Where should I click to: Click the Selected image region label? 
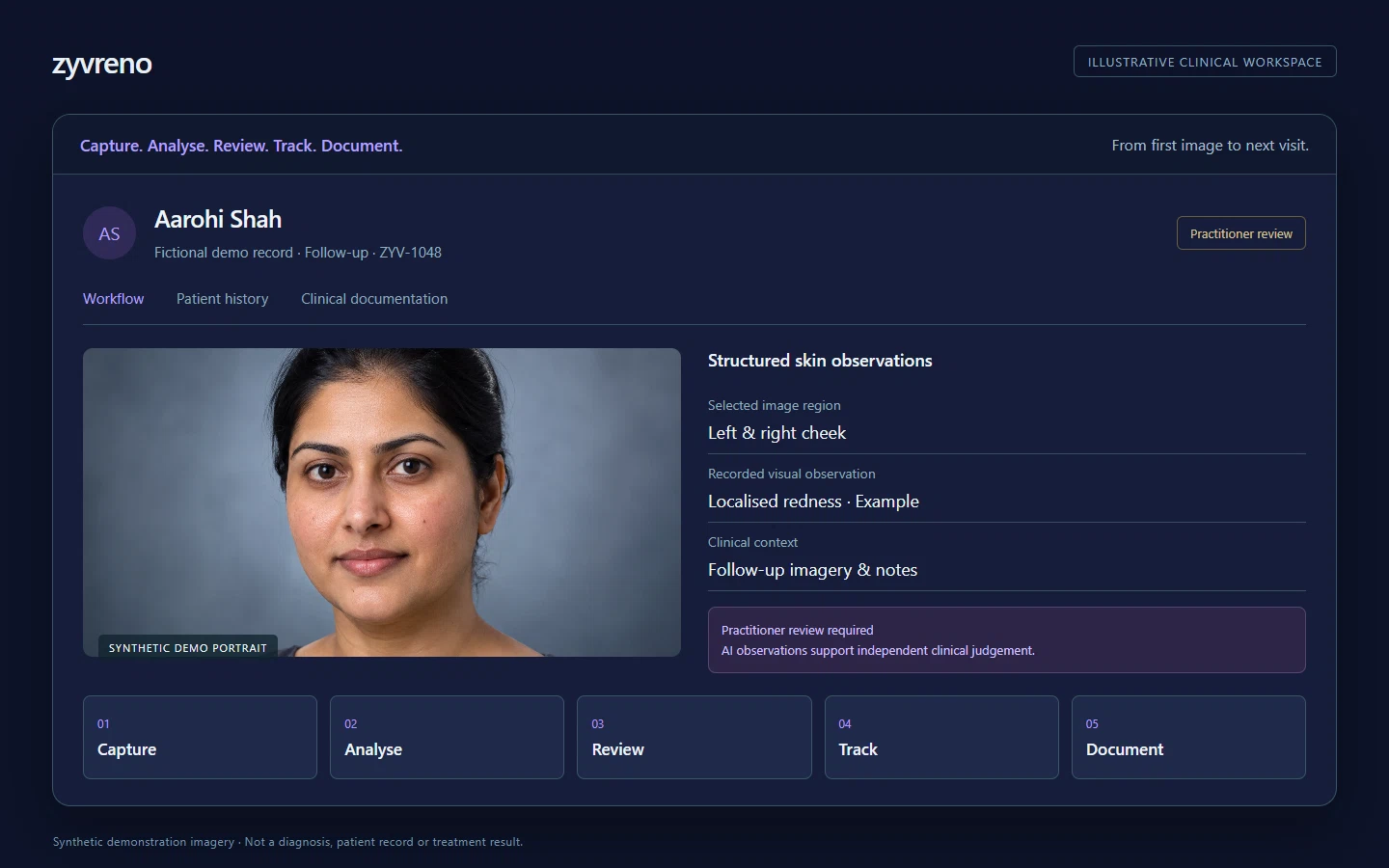(774, 405)
